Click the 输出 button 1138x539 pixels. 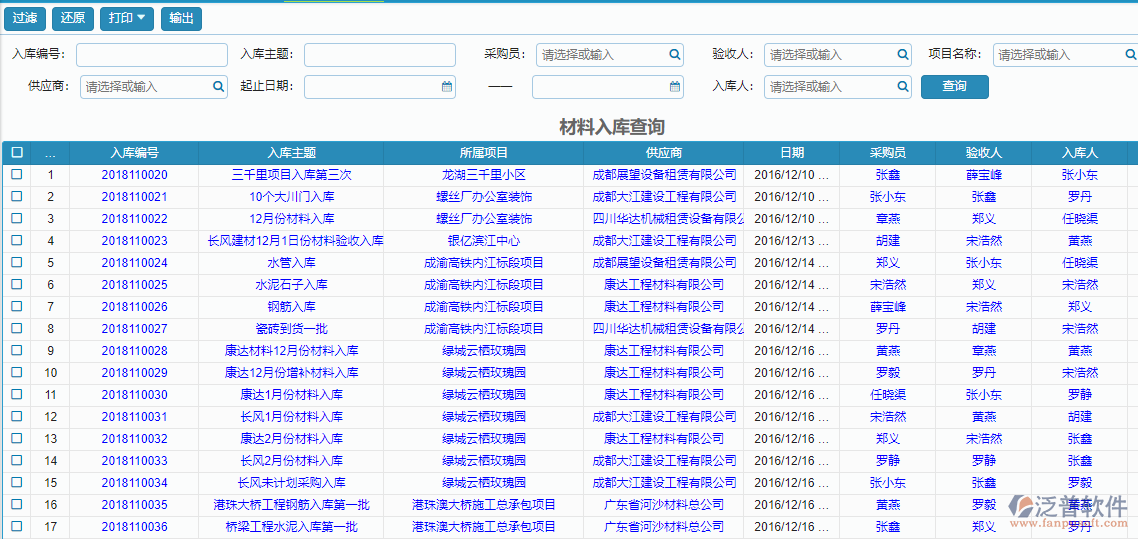click(x=181, y=19)
